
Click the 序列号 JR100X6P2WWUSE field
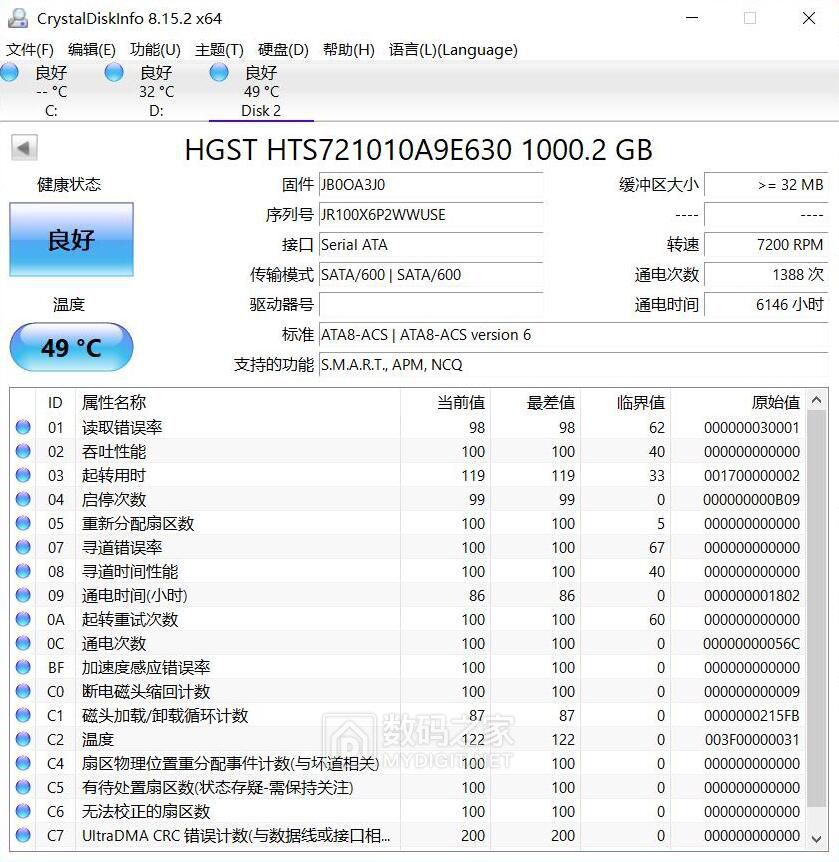pos(431,214)
